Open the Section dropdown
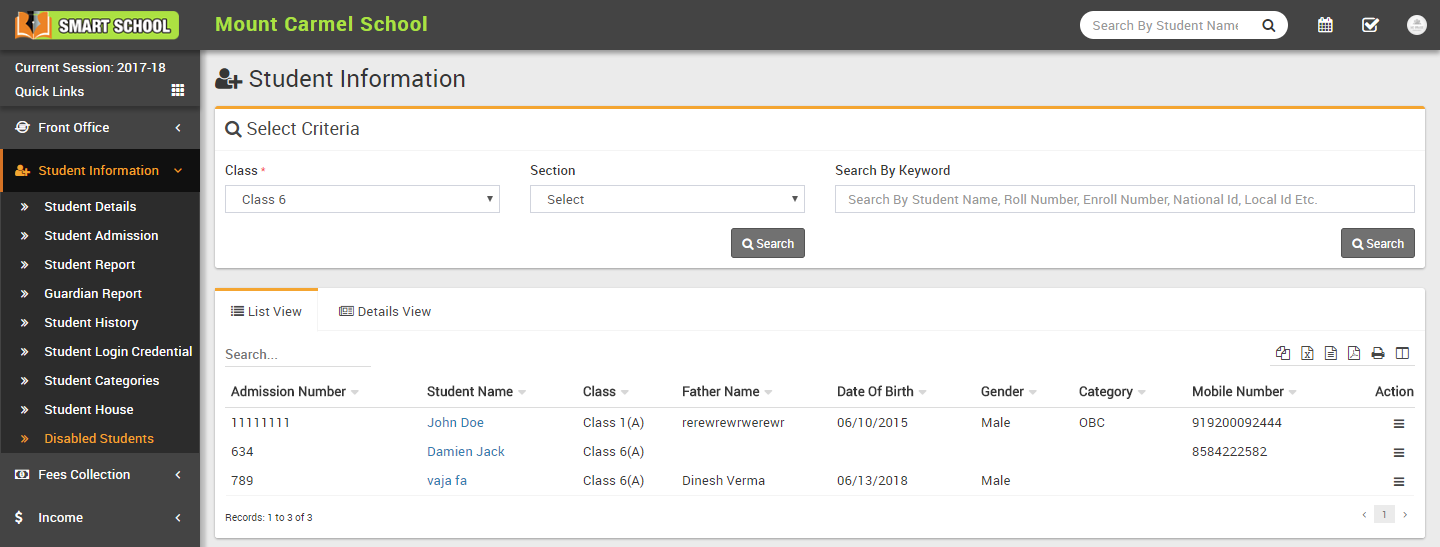1440x547 pixels. tap(667, 199)
